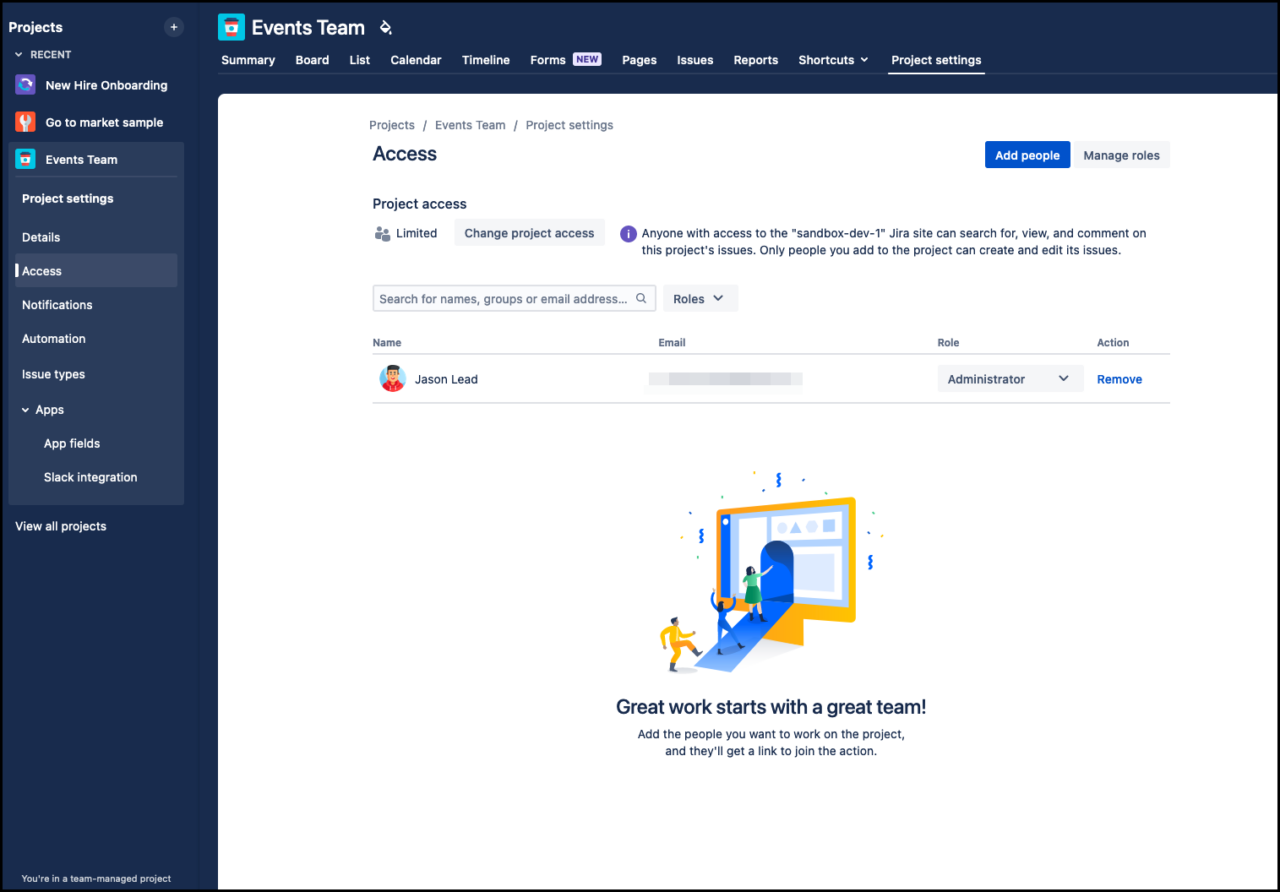Screen dimensions: 1280x892
Task: Click the paint roller icon beside Events Team title
Action: [x=386, y=28]
